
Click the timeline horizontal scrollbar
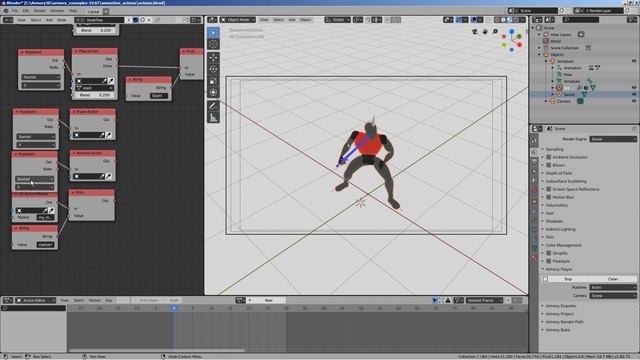click(157, 350)
